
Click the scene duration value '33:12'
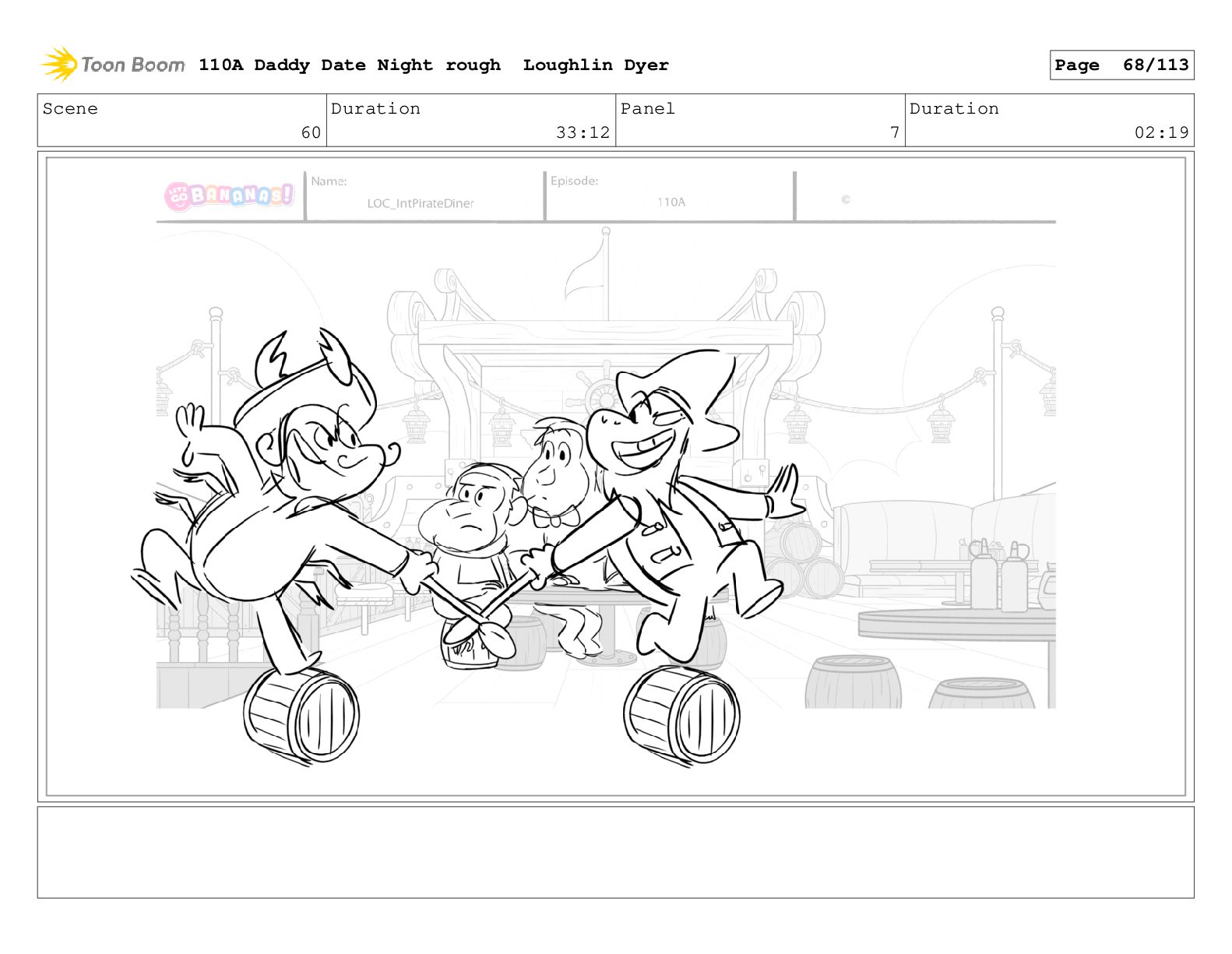click(x=583, y=132)
